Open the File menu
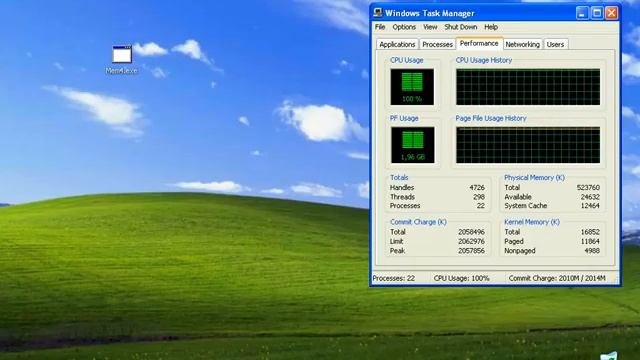The width and height of the screenshot is (640, 360). pos(380,27)
